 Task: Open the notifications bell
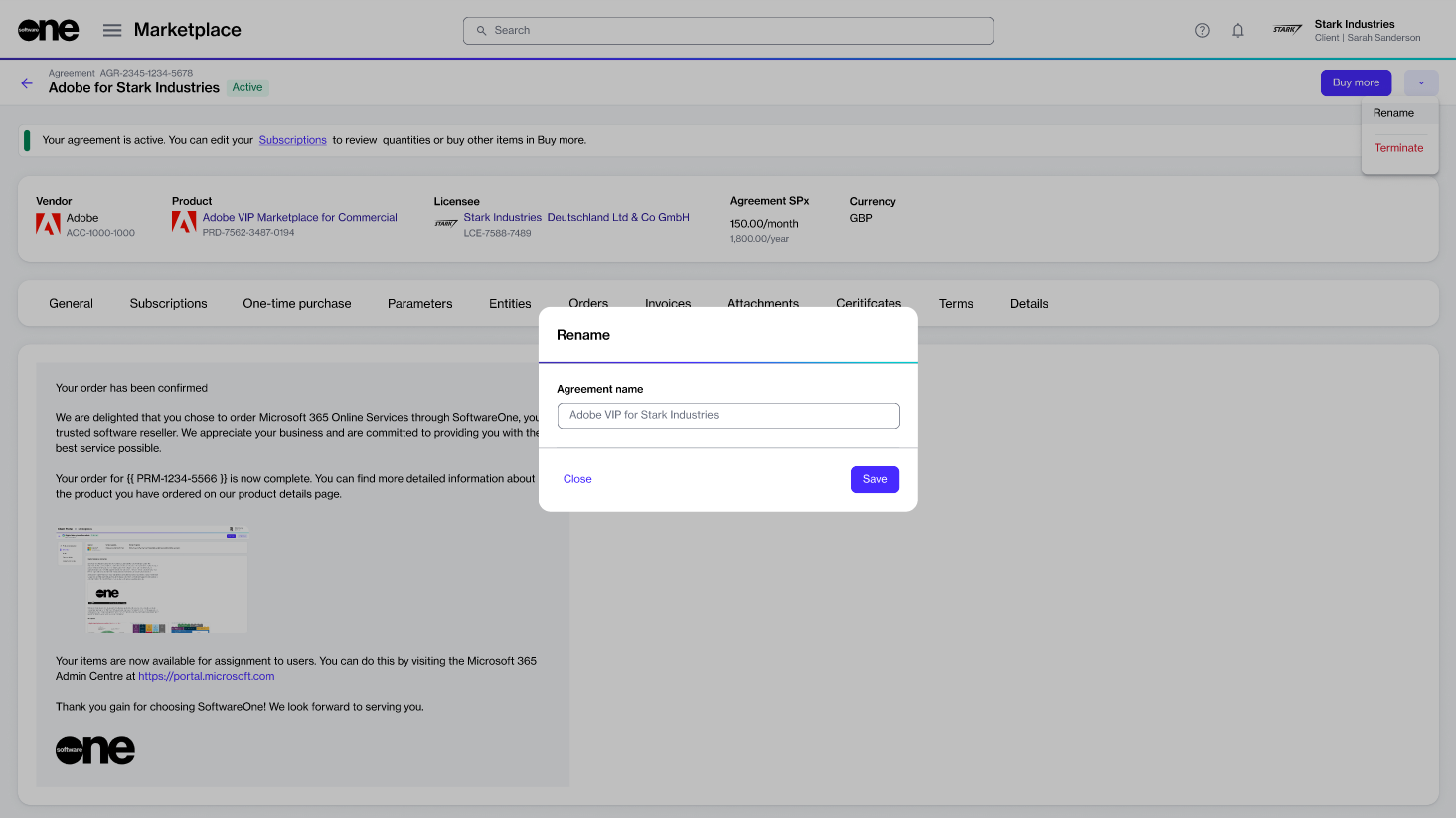click(1237, 30)
